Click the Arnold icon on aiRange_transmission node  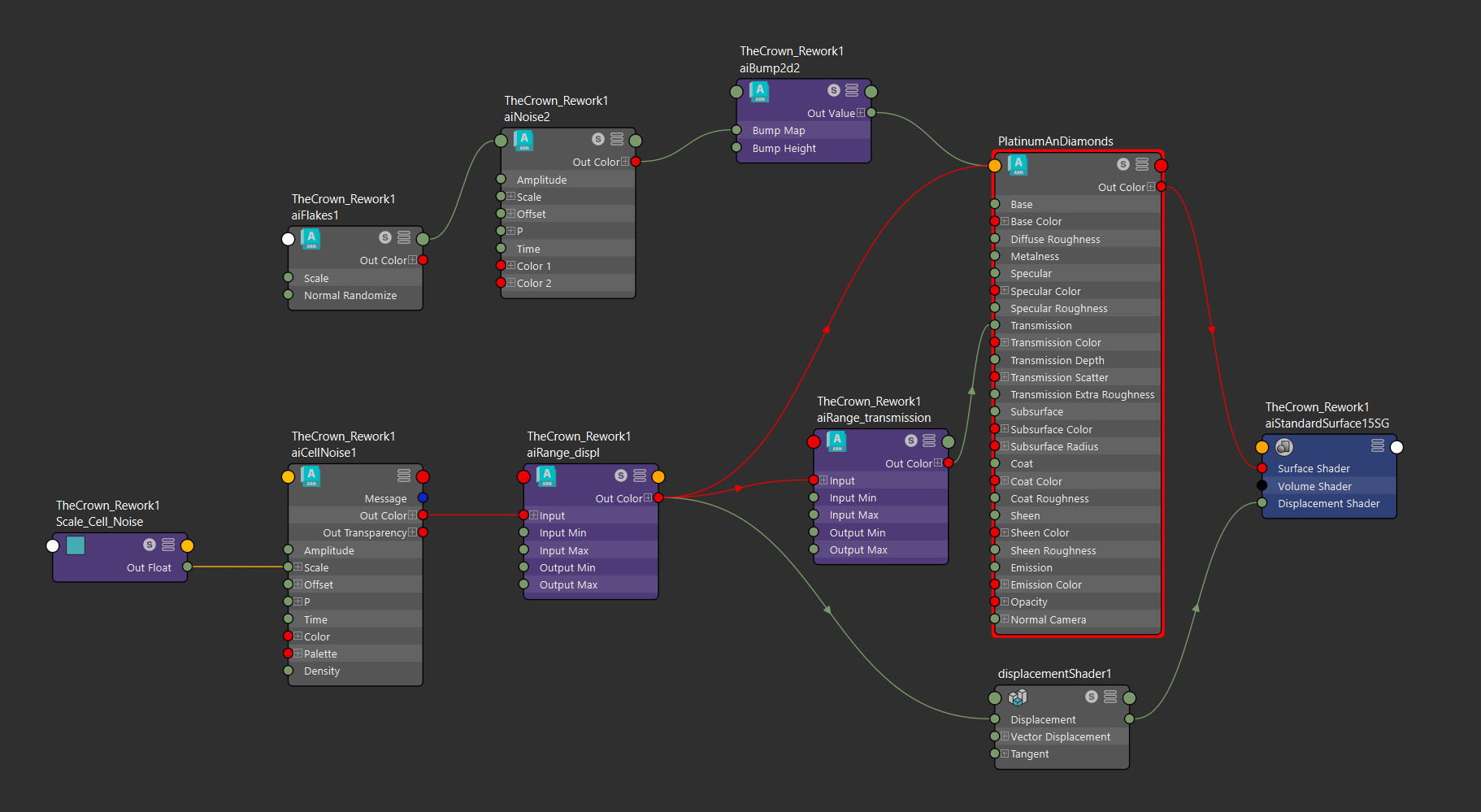[x=836, y=441]
